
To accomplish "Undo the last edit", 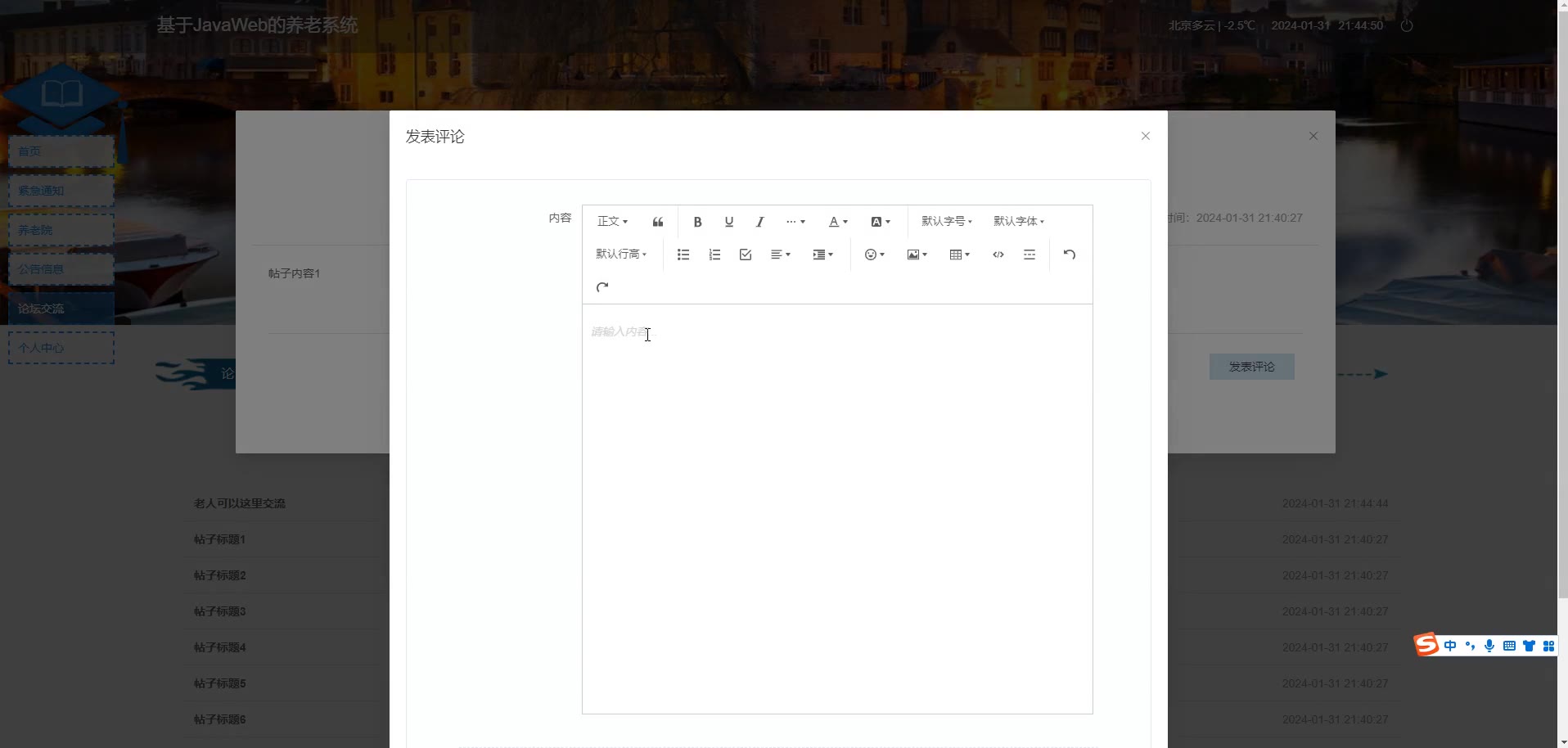I will (1070, 255).
